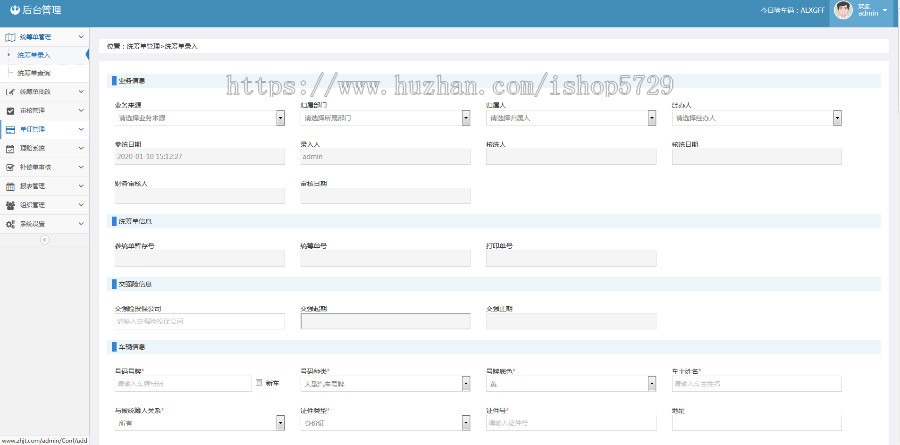Click the 录入人 field showing admin
This screenshot has width=900, height=445.
386,157
